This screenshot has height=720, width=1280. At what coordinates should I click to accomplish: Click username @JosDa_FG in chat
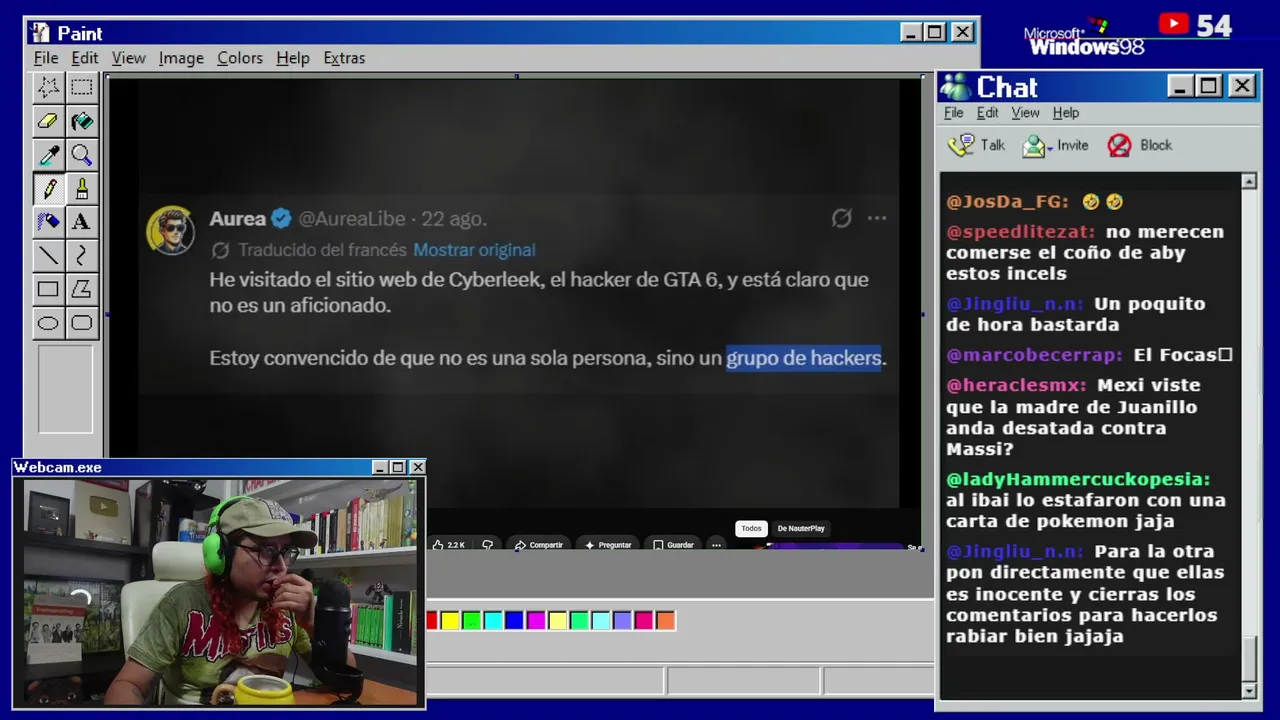[1008, 202]
